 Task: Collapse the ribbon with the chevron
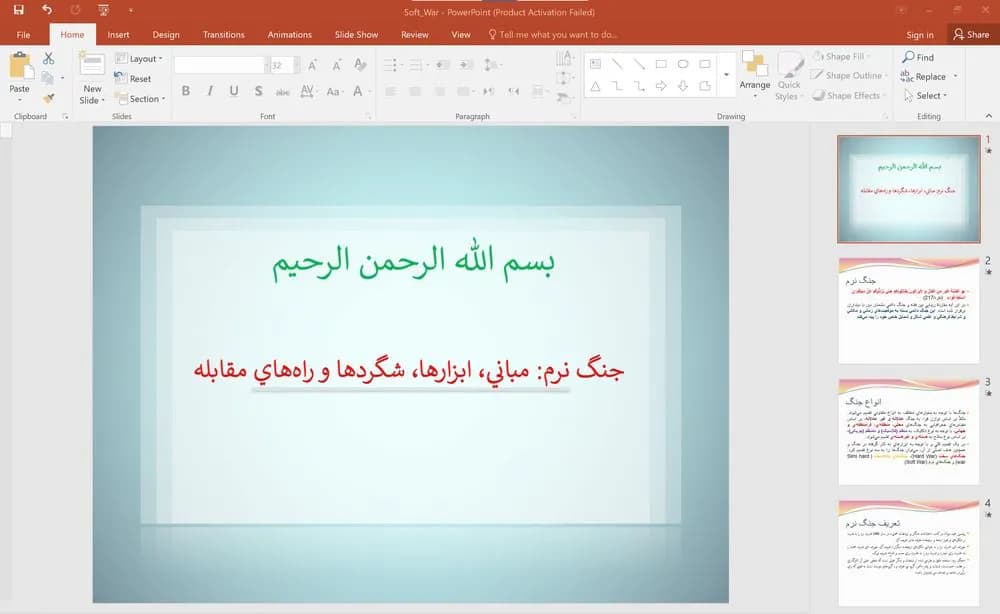click(x=989, y=116)
